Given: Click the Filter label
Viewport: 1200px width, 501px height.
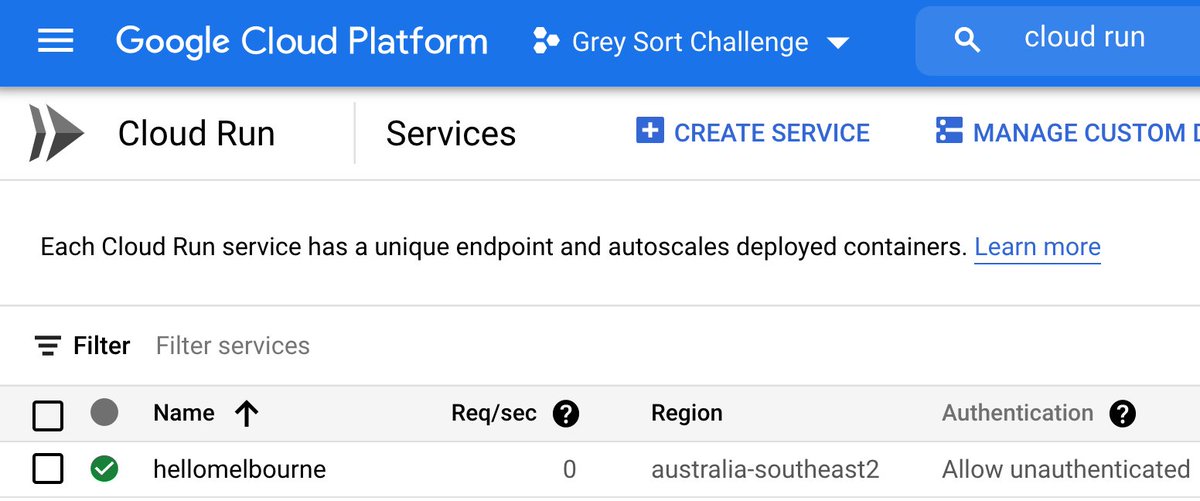Looking at the screenshot, I should 102,346.
